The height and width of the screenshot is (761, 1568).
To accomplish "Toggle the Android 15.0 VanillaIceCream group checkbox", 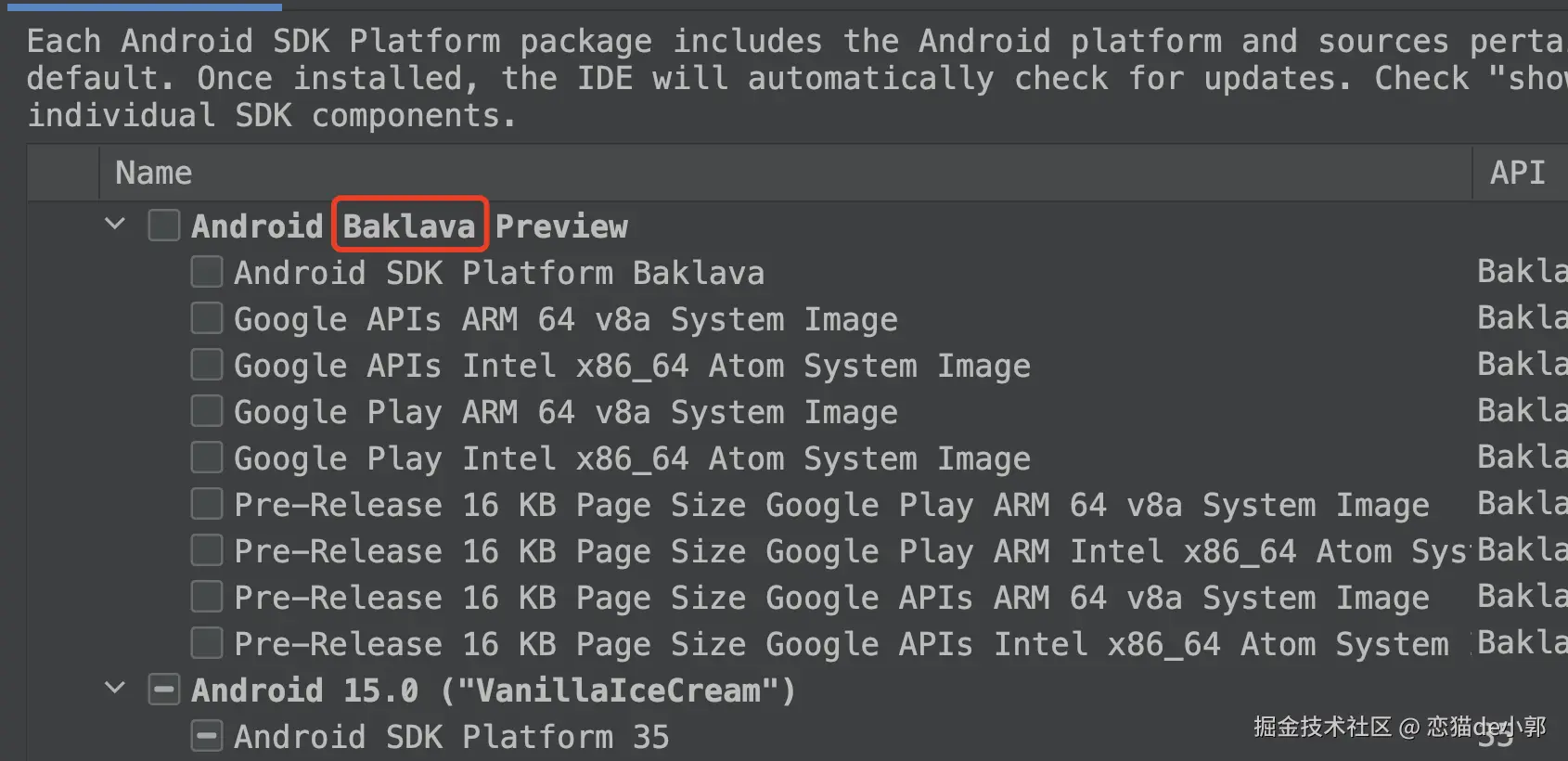I will (164, 690).
